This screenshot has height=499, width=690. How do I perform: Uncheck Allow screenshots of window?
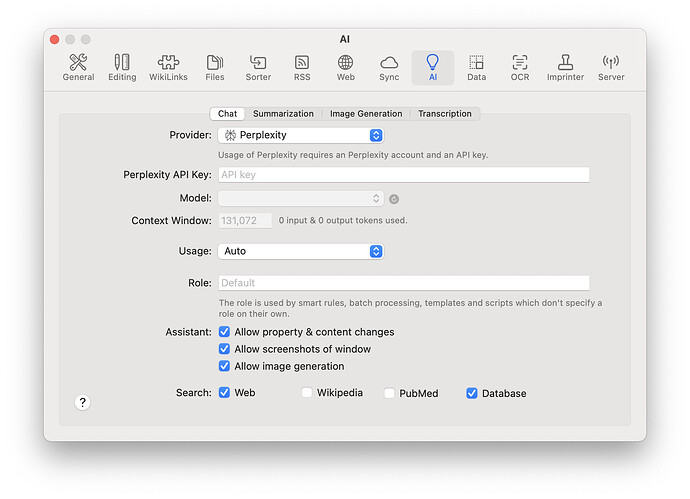(224, 349)
